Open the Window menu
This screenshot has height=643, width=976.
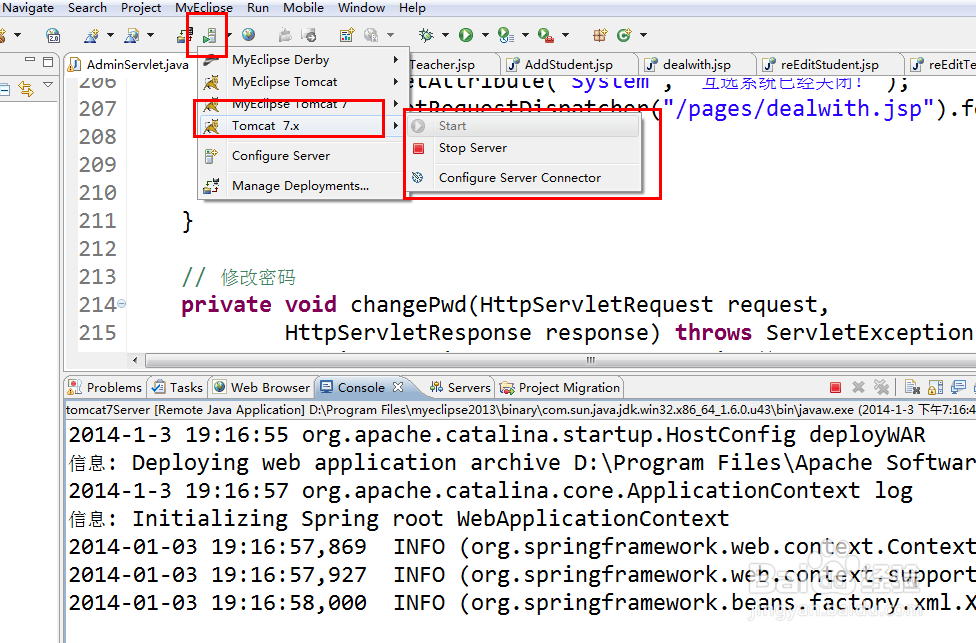coord(361,8)
